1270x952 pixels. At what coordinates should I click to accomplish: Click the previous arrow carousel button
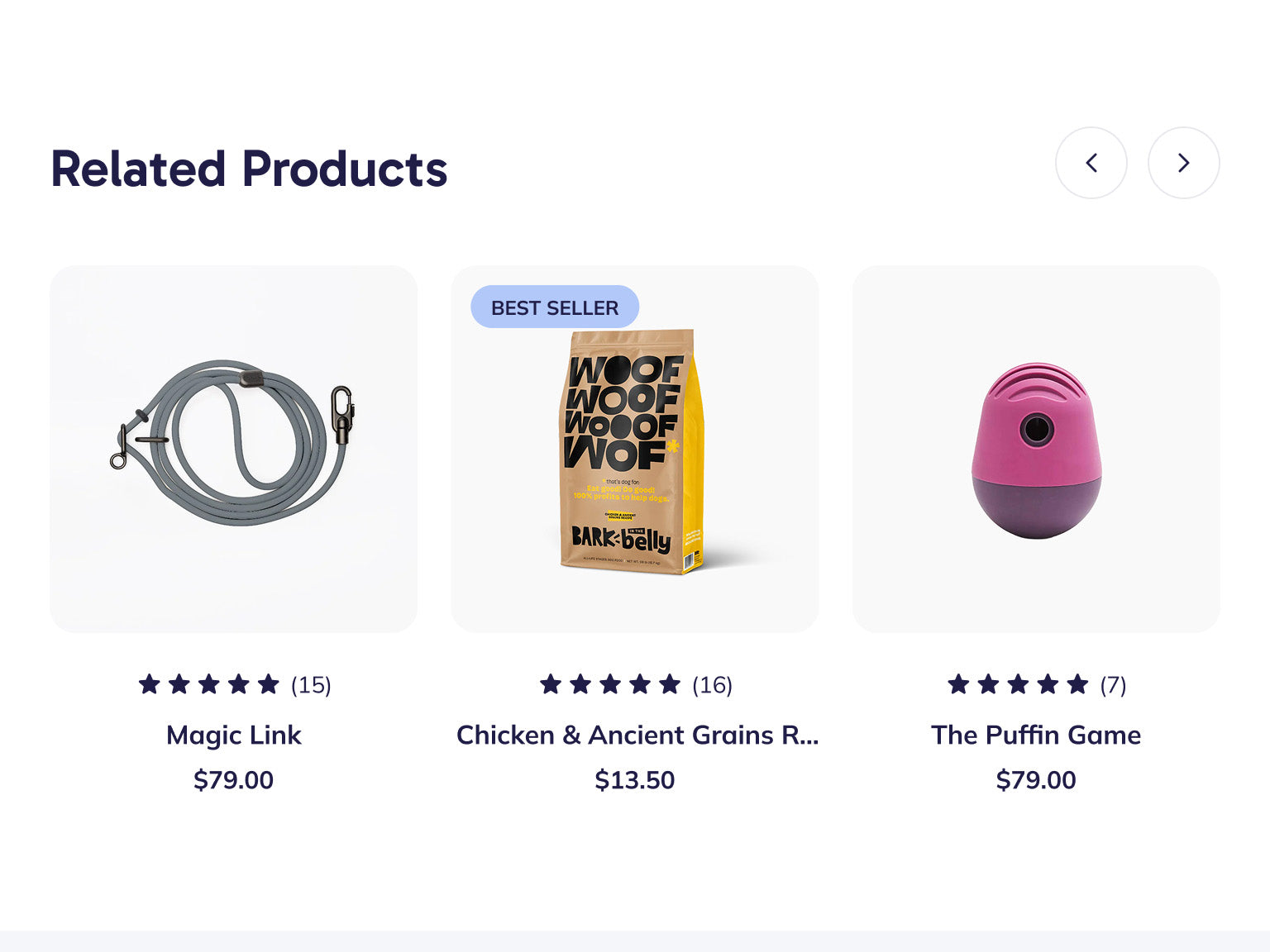1091,163
